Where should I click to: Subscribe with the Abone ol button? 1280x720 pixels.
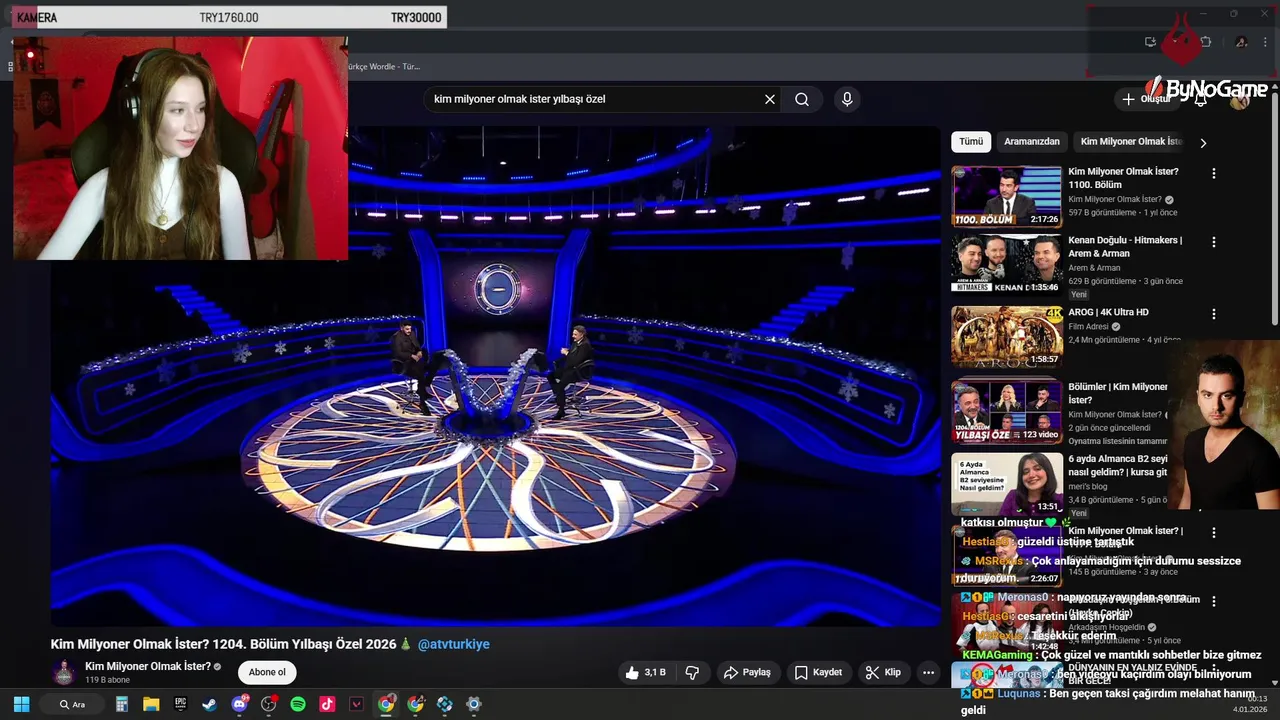[267, 672]
